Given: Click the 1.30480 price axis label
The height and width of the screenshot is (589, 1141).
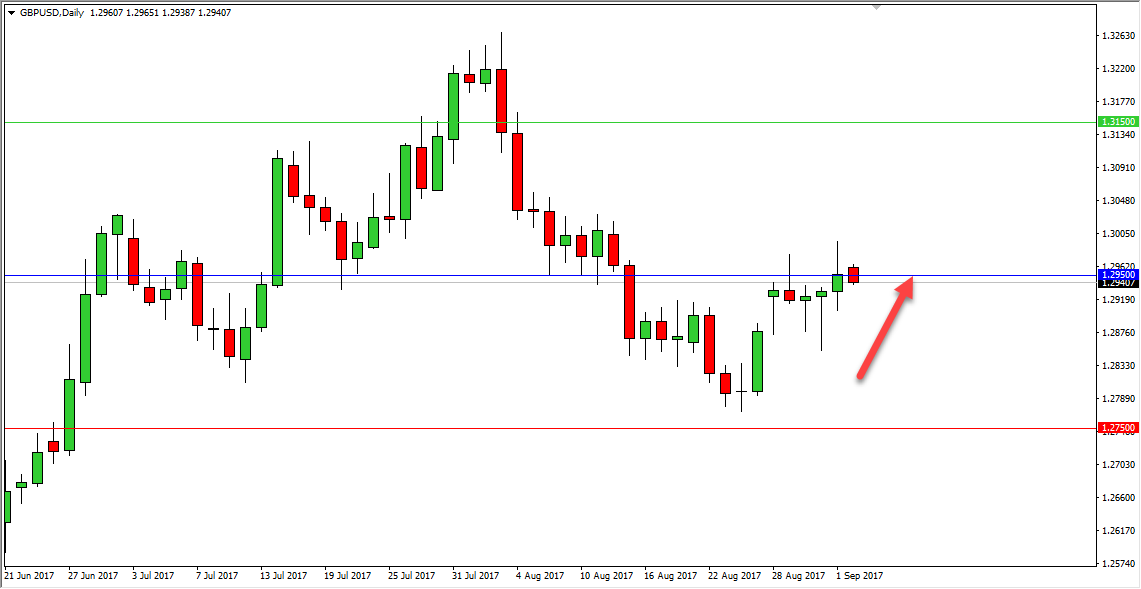Looking at the screenshot, I should coord(1118,200).
